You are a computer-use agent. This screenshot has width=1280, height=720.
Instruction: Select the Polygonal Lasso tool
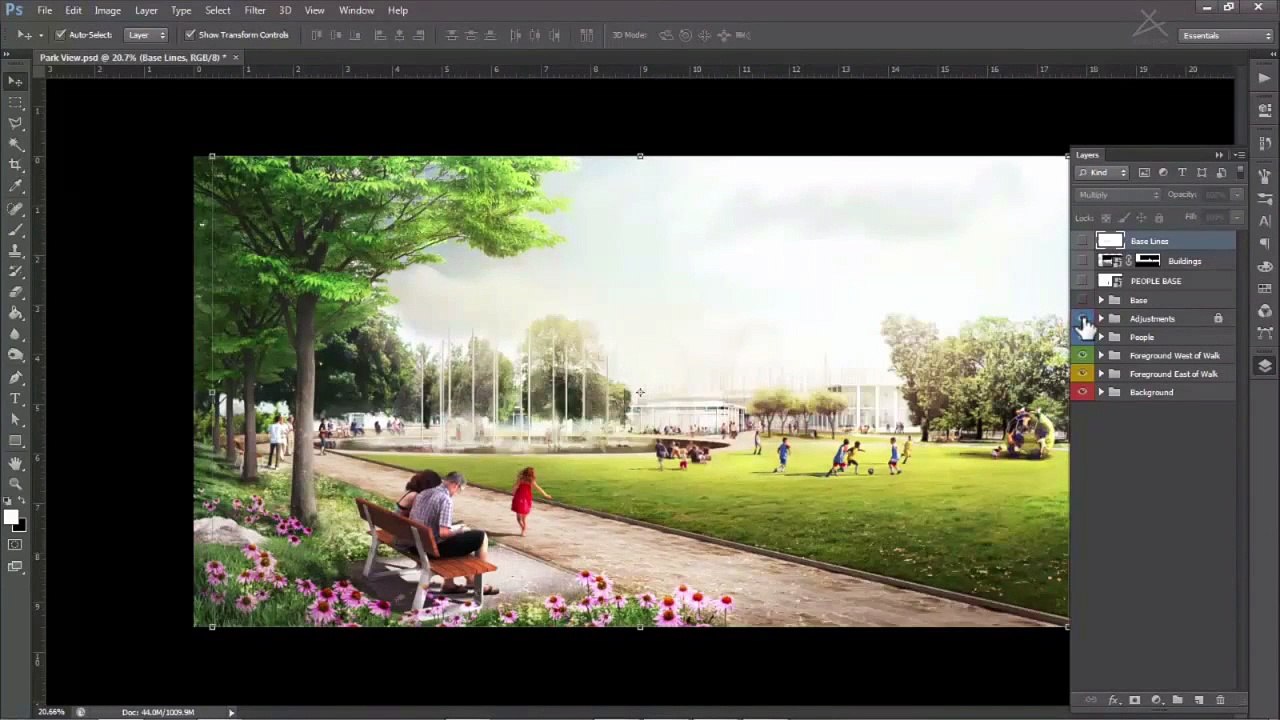coord(15,123)
